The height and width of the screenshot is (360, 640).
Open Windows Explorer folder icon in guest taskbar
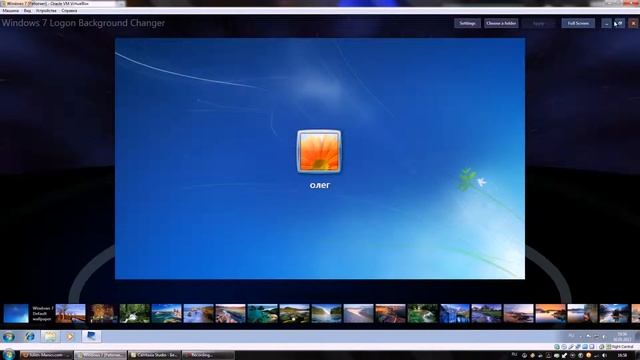50,337
